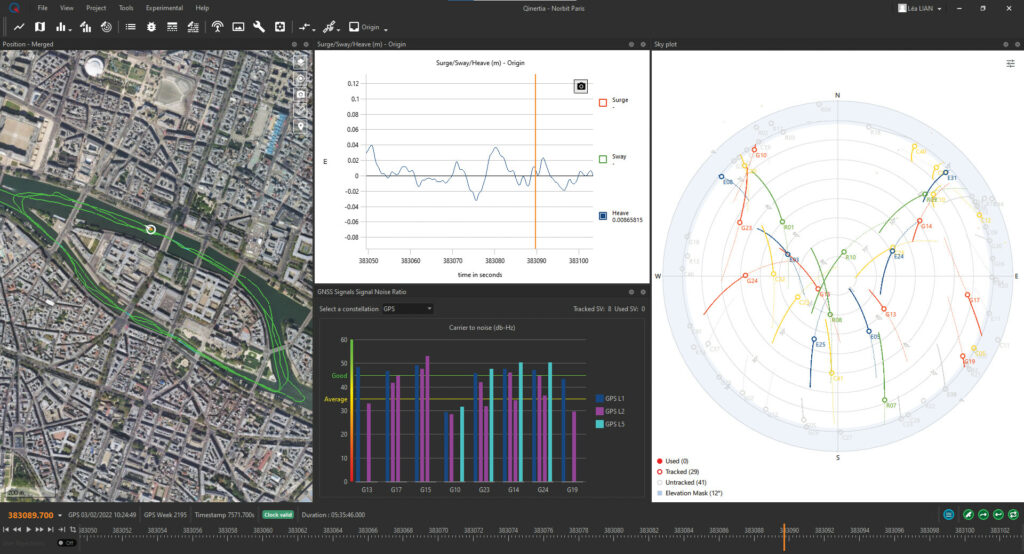Image resolution: width=1024 pixels, height=554 pixels.
Task: Click the Elevation Mask (12°) legend entry
Action: [689, 493]
